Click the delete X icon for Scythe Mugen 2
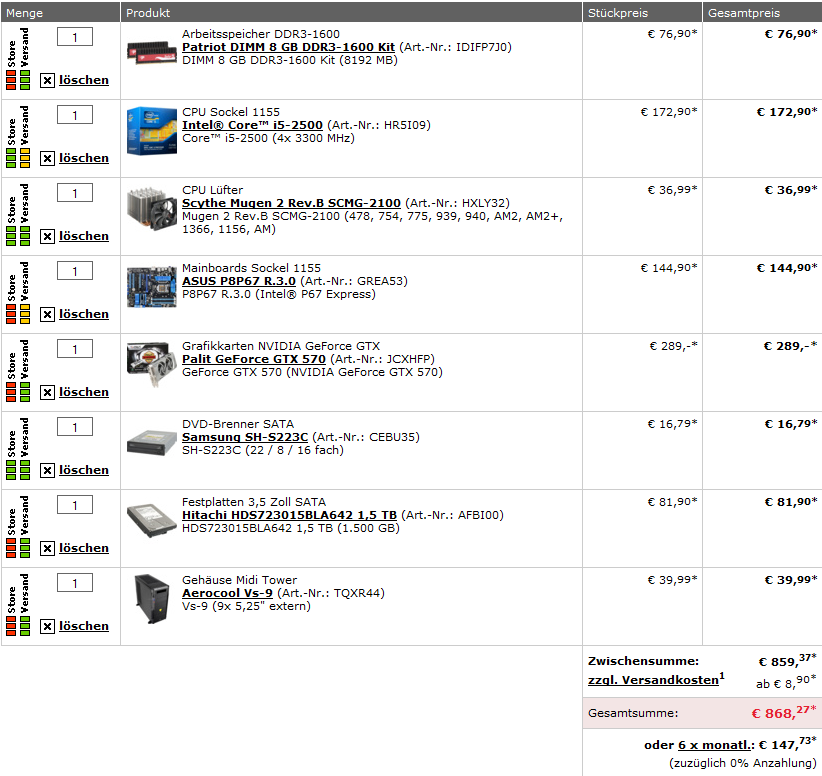822x776 pixels. click(47, 236)
